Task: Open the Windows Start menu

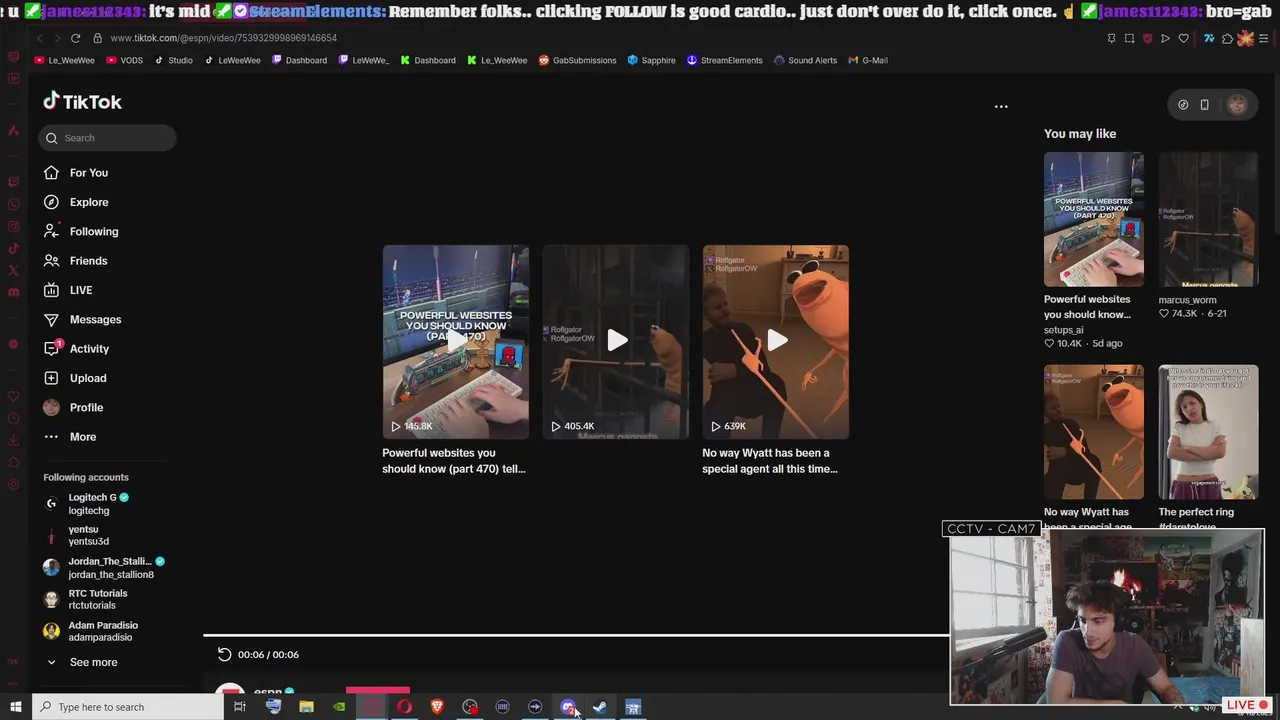Action: (15, 707)
